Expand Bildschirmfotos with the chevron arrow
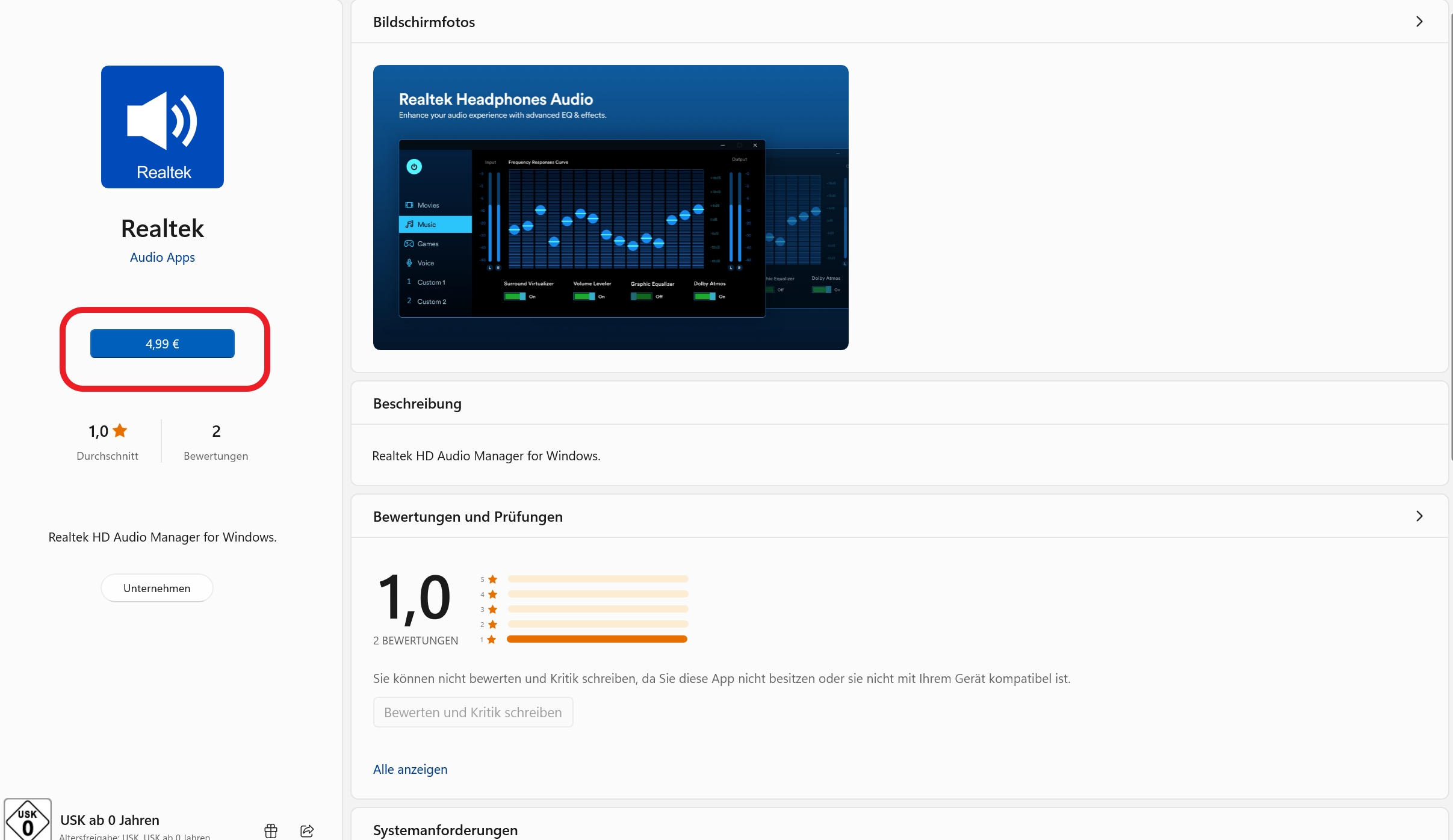 click(x=1419, y=22)
